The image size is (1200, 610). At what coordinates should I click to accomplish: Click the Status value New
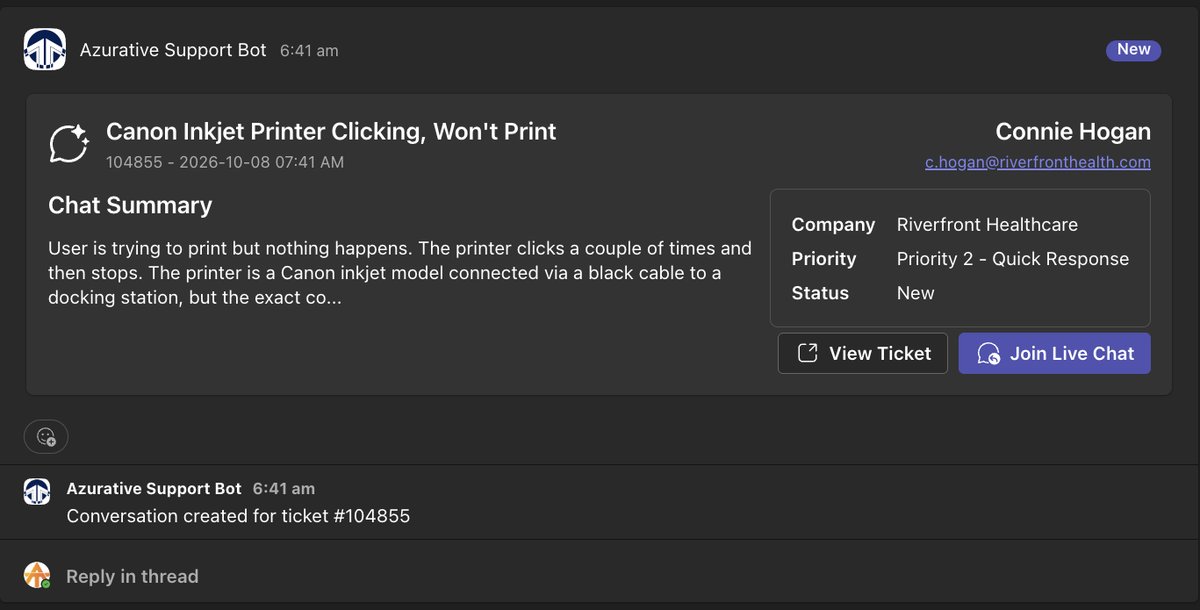[x=916, y=293]
